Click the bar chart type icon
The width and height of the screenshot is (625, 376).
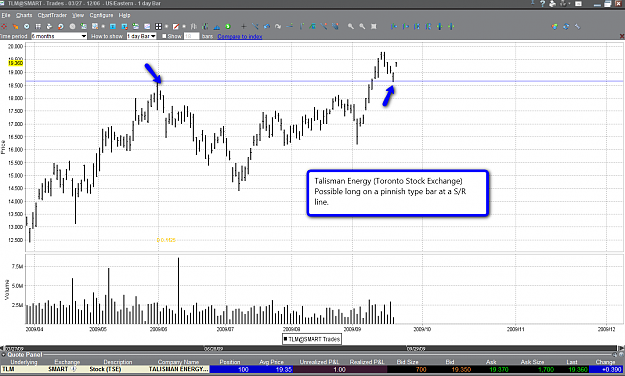193,26
